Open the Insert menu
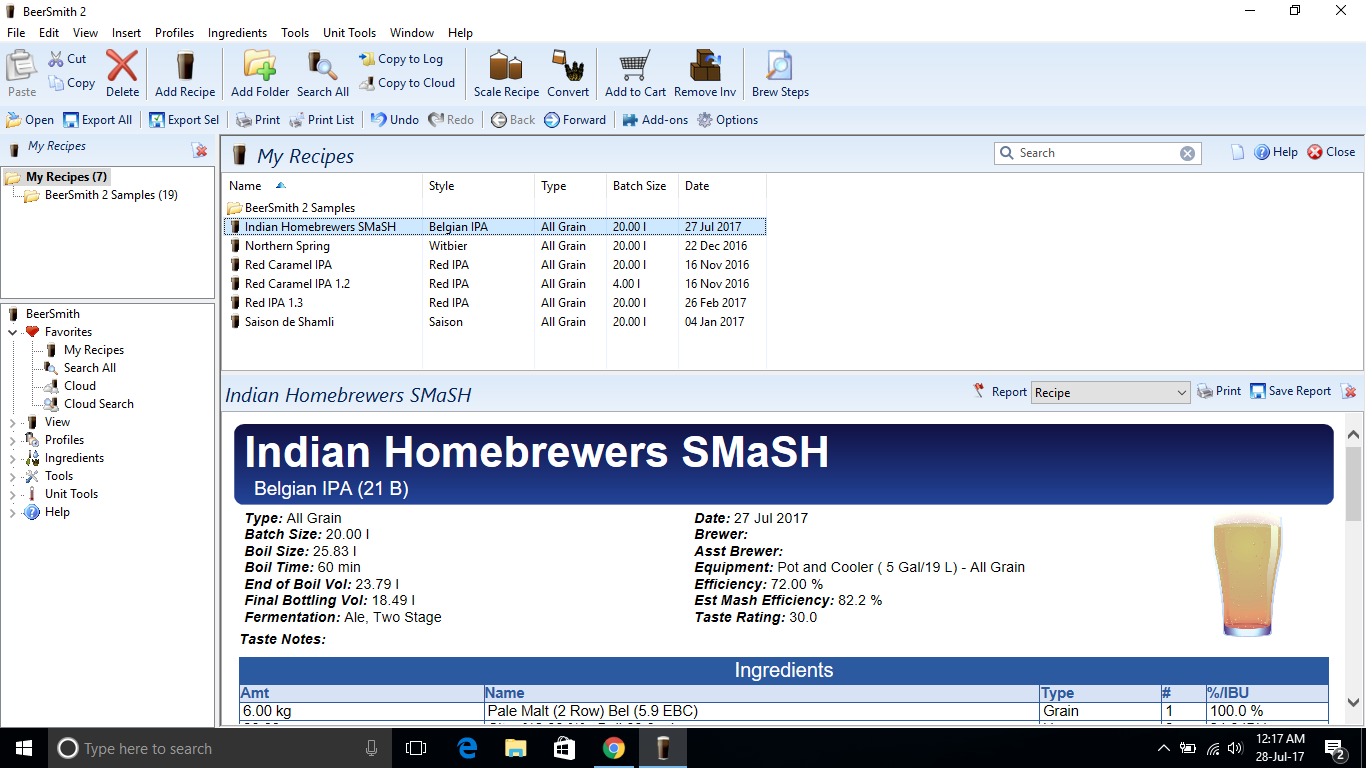The height and width of the screenshot is (768, 1366). [126, 33]
